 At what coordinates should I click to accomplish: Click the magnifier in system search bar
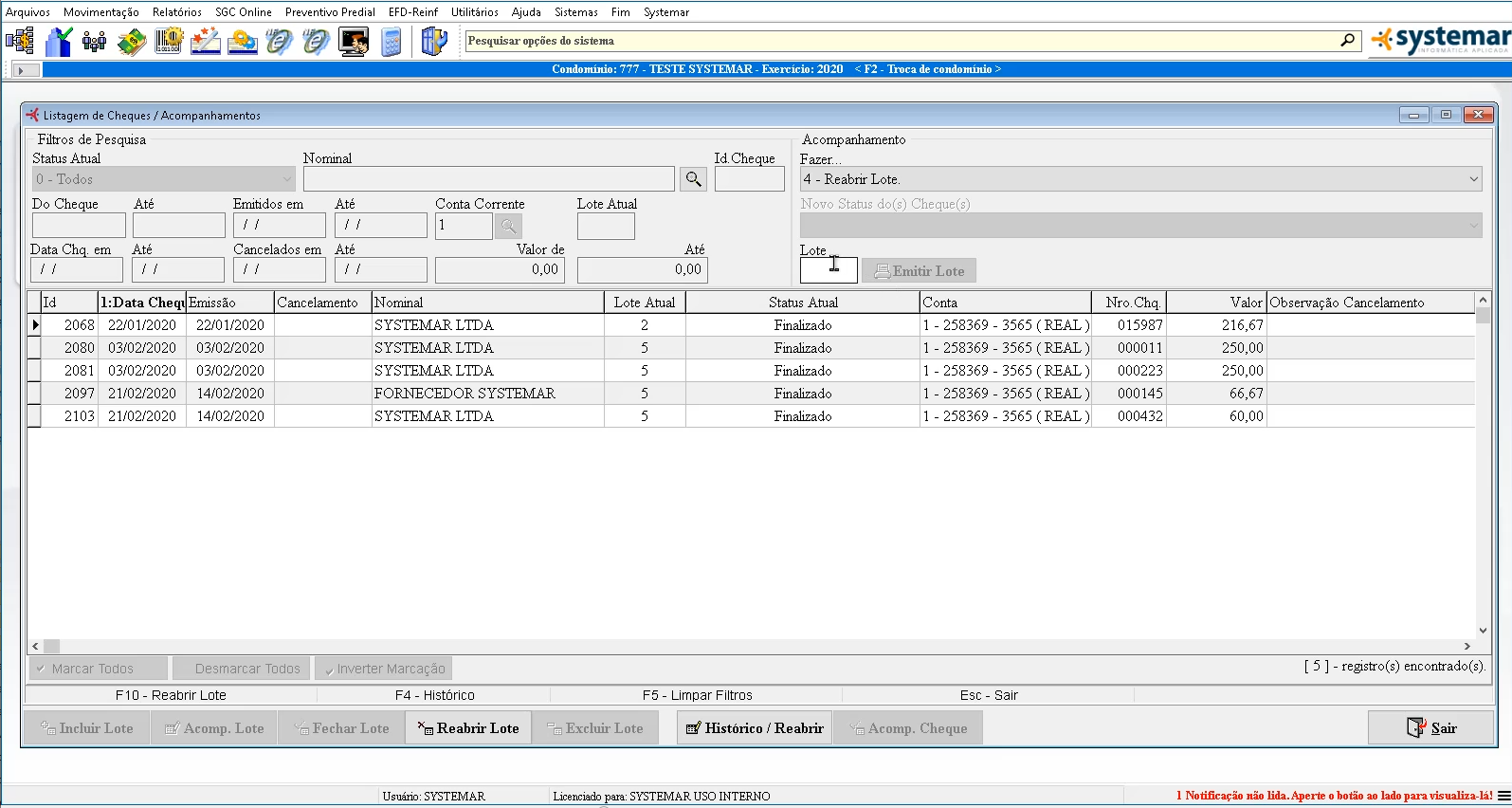(1347, 41)
